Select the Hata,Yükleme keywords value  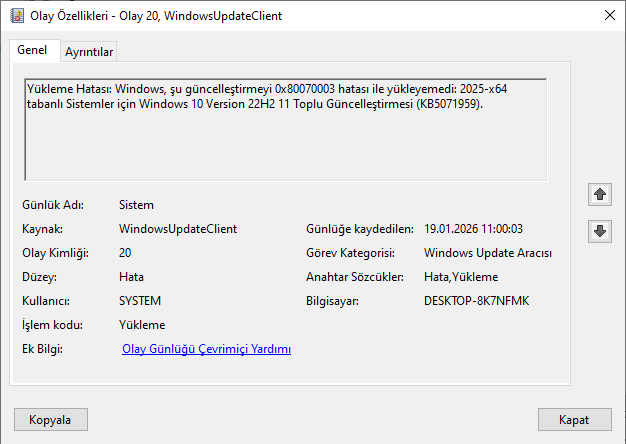[461, 277]
